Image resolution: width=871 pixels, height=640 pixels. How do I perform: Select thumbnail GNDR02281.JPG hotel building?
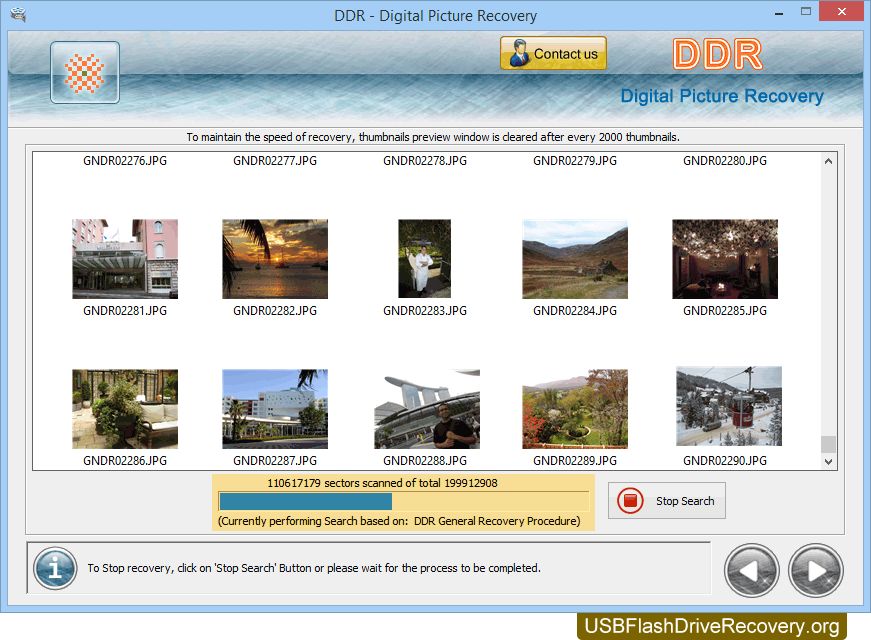[x=125, y=259]
